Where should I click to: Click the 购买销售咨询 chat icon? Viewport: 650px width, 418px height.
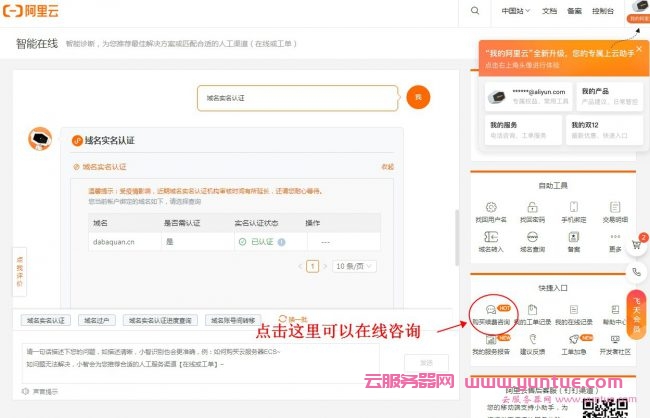pos(492,311)
